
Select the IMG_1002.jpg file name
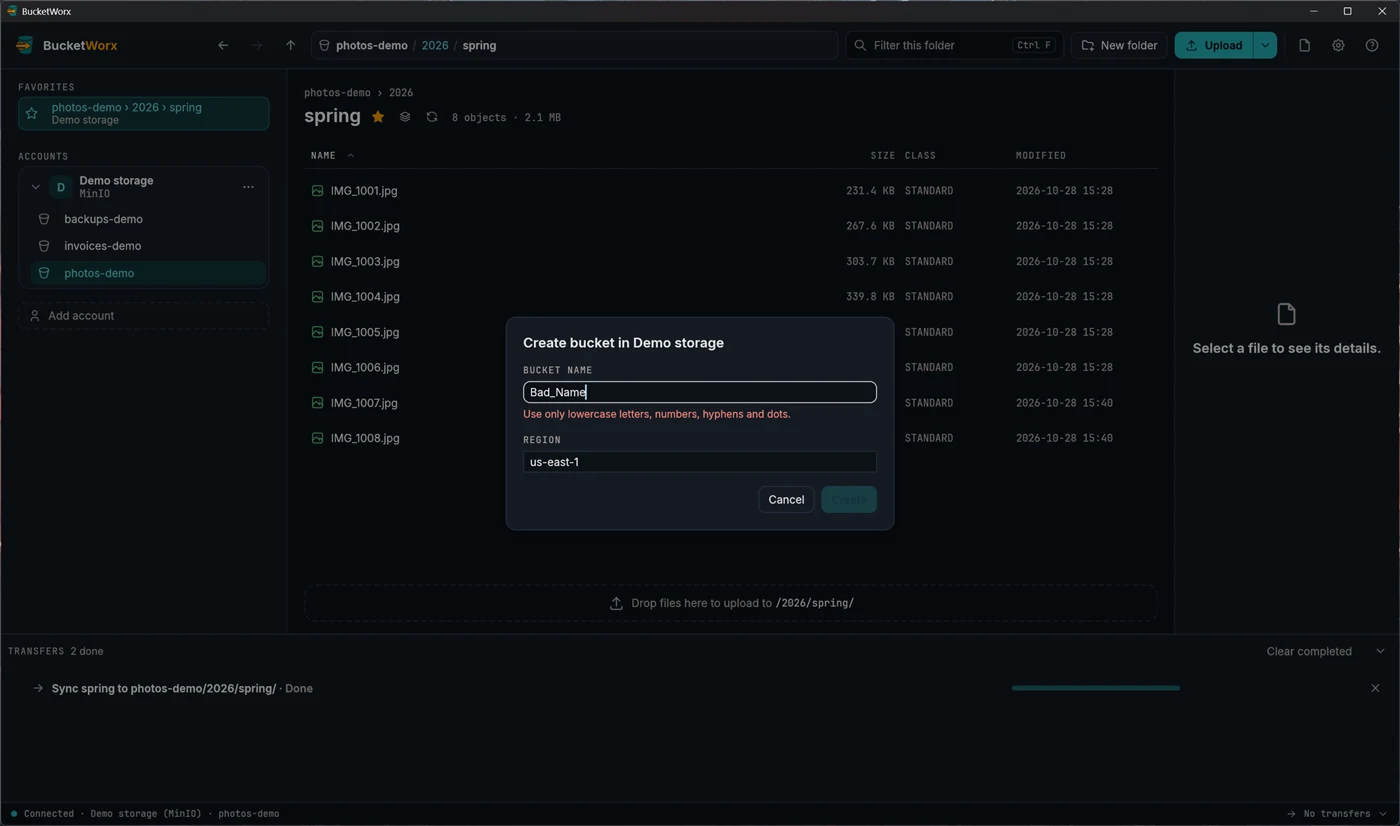pyautogui.click(x=365, y=226)
